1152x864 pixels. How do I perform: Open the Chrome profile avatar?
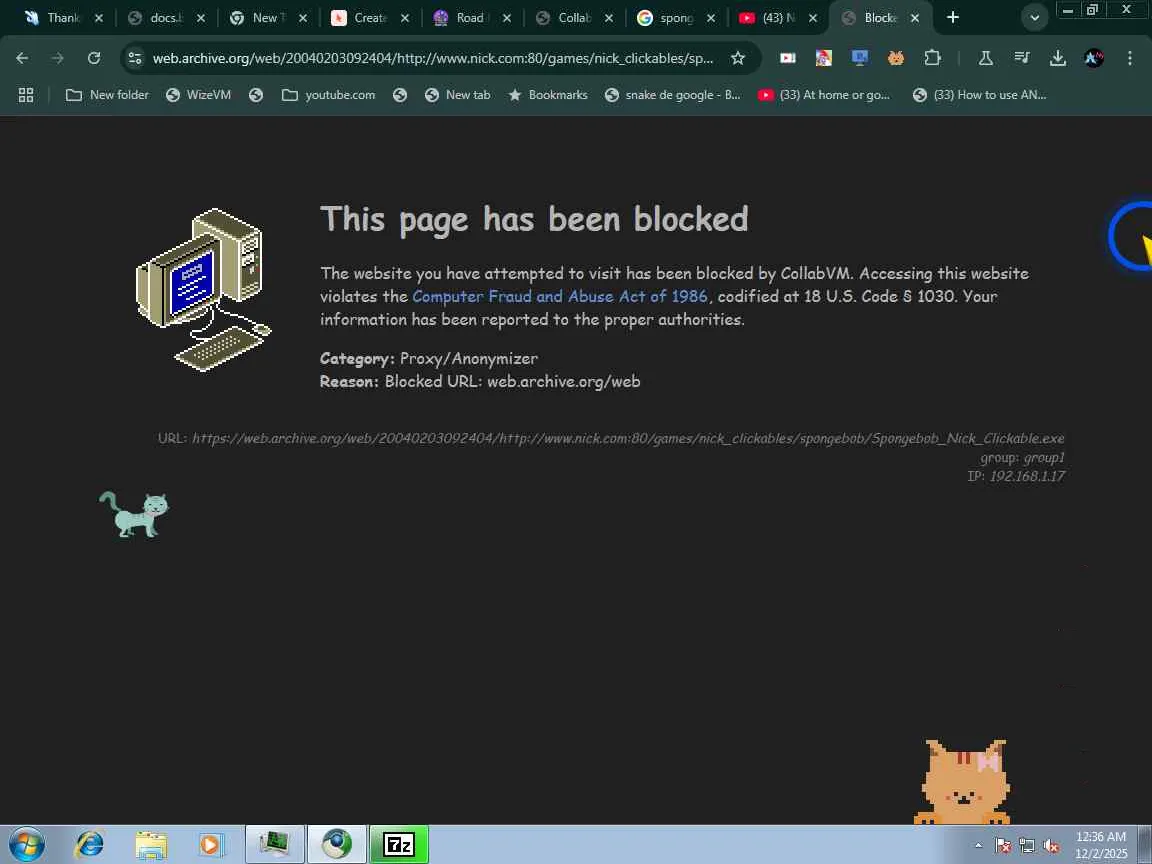click(x=1093, y=58)
